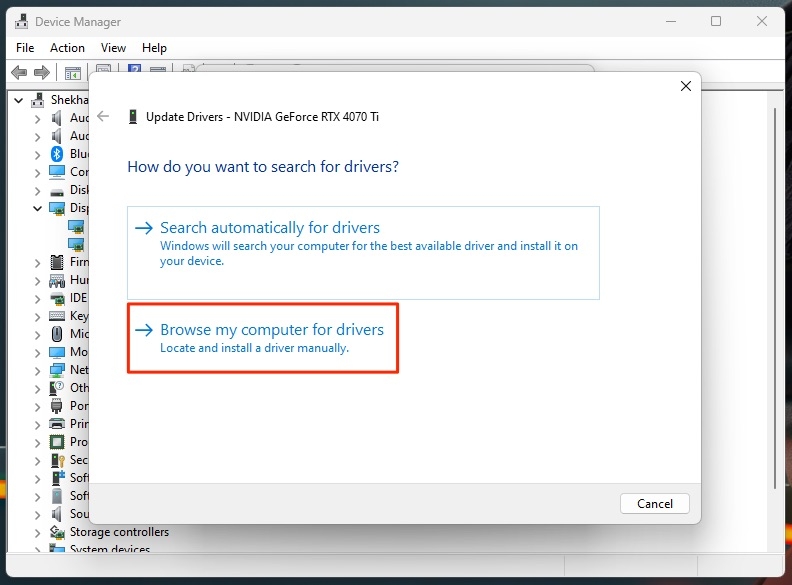Expand the Processors category chevron
Image resolution: width=792 pixels, height=585 pixels.
[37, 443]
